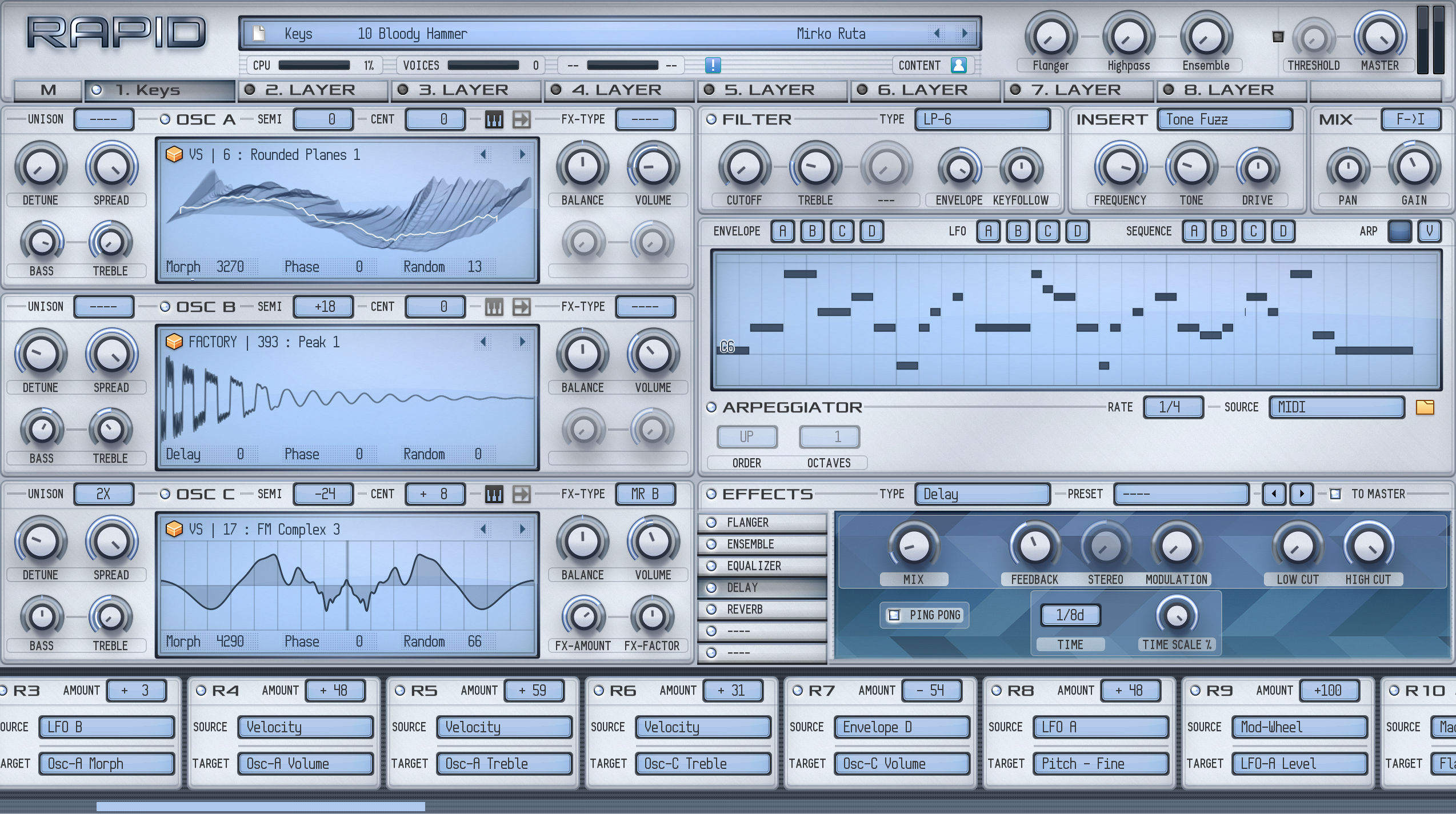1456x814 pixels.
Task: Toggle the FILTER section on/off
Action: pos(711,119)
